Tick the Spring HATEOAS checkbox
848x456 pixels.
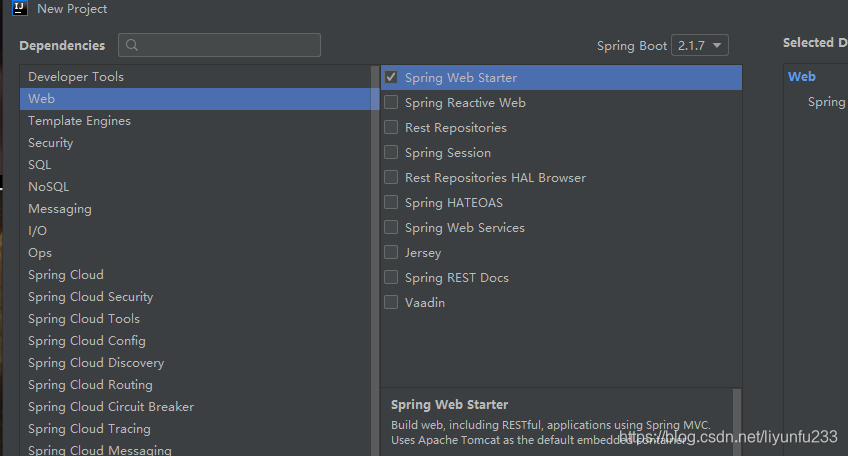391,202
